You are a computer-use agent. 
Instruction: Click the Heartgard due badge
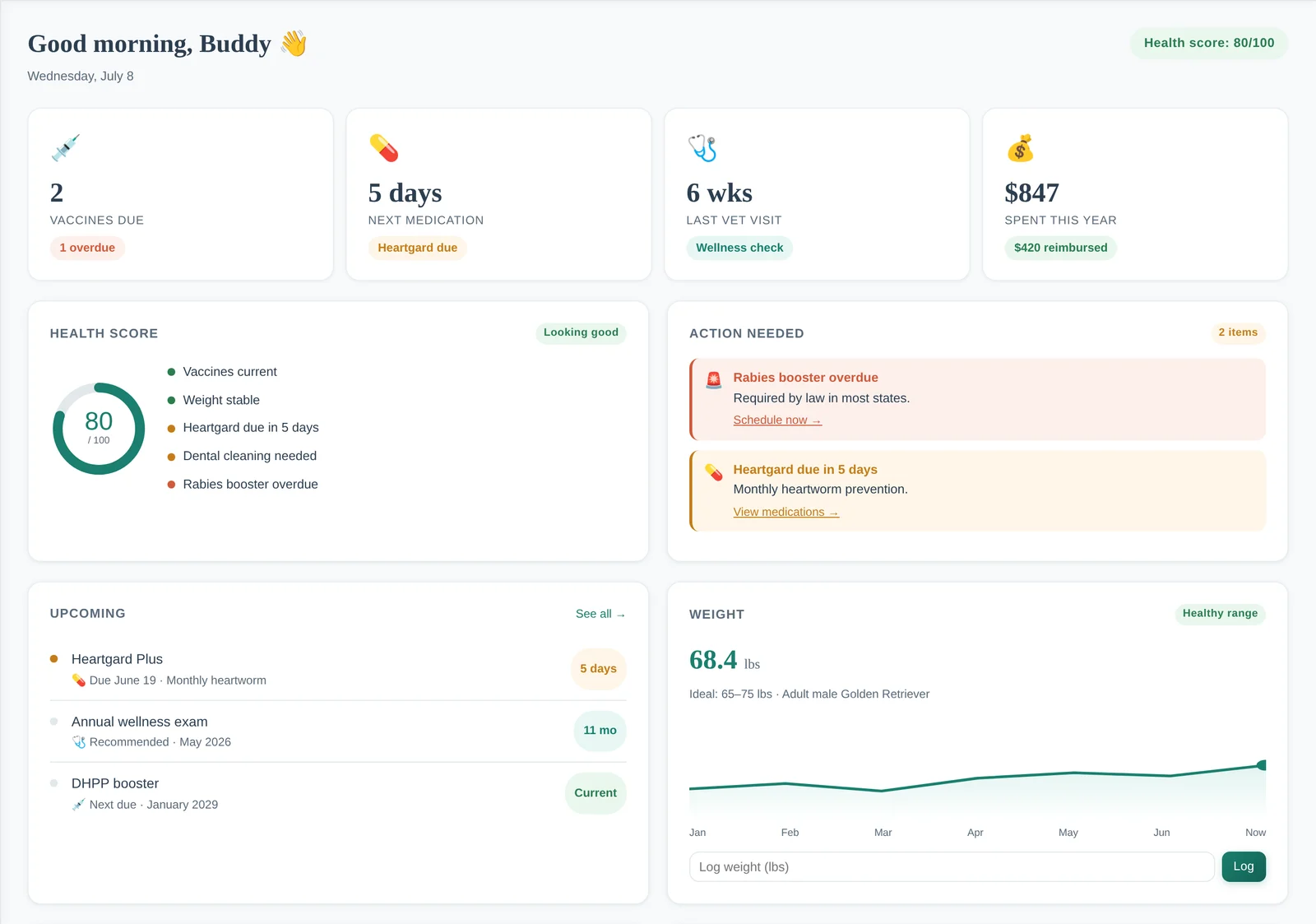point(418,248)
